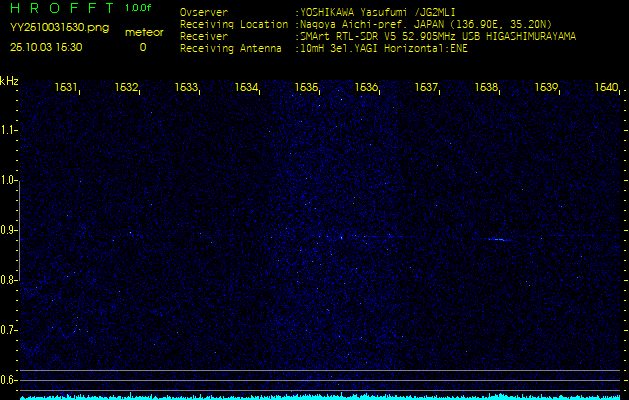Click the 1638 time axis label

(486, 87)
